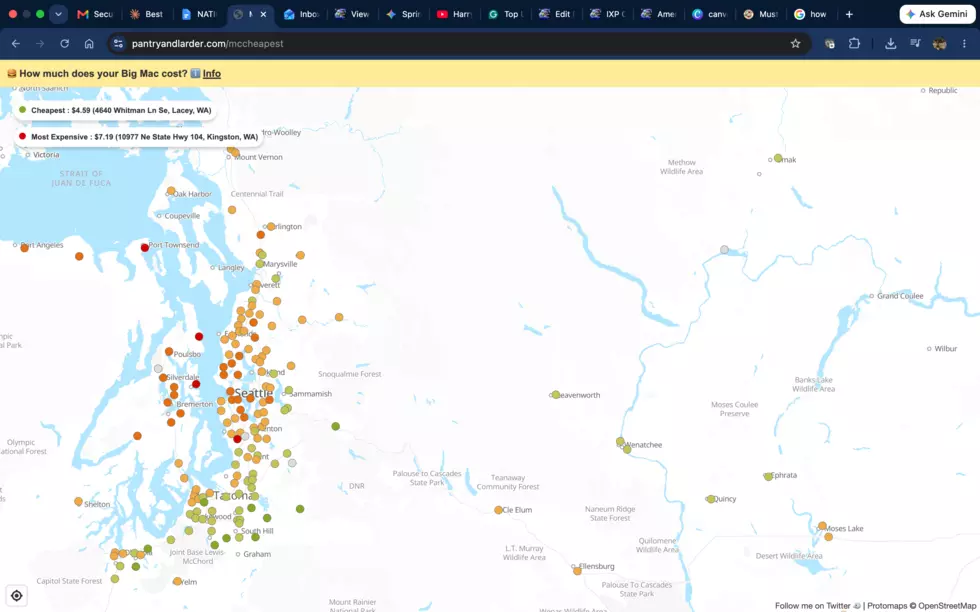Click the Ask Gemini button
The width and height of the screenshot is (980, 612).
point(938,14)
